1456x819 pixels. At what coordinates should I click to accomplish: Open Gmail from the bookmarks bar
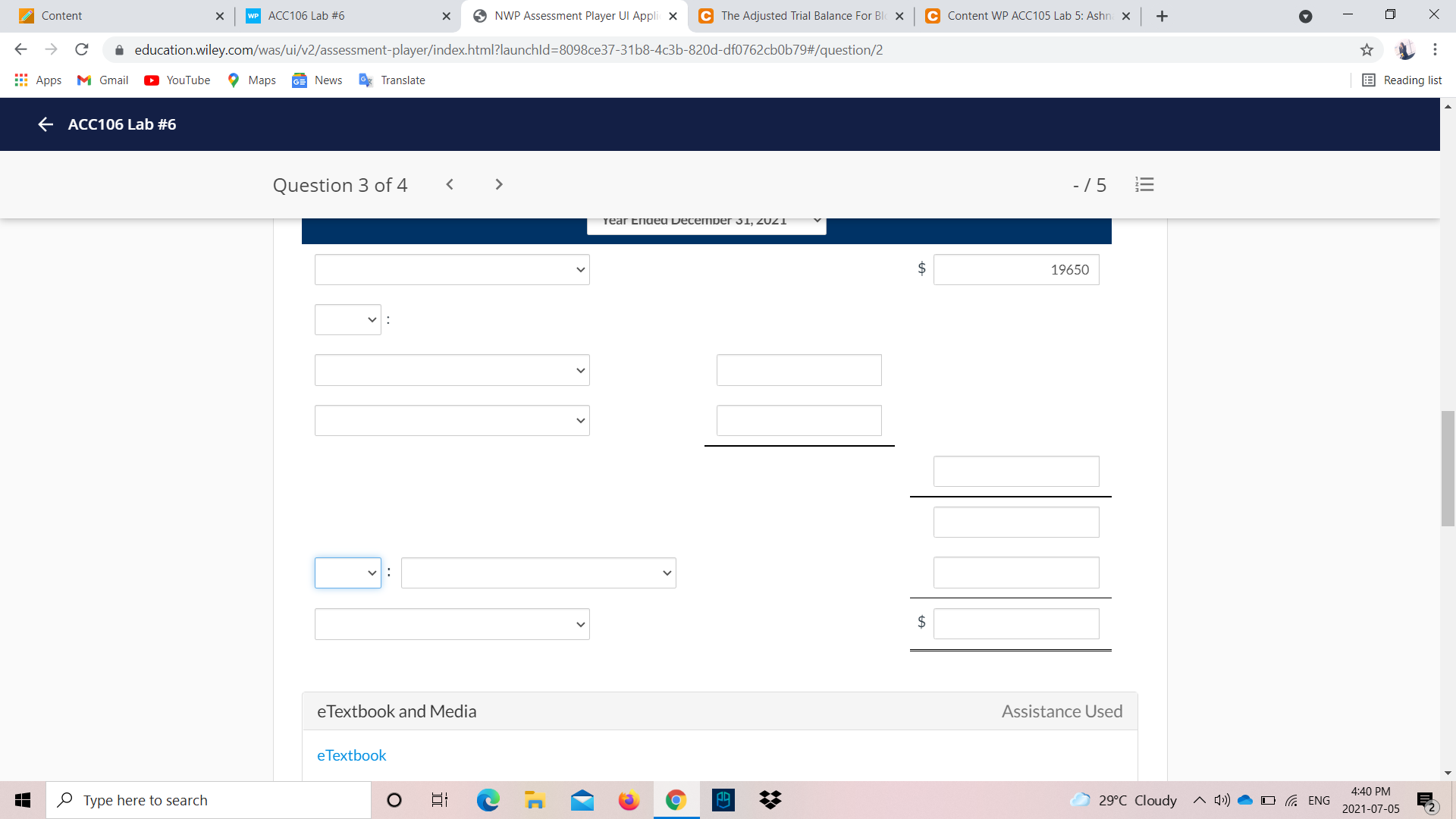pyautogui.click(x=102, y=80)
